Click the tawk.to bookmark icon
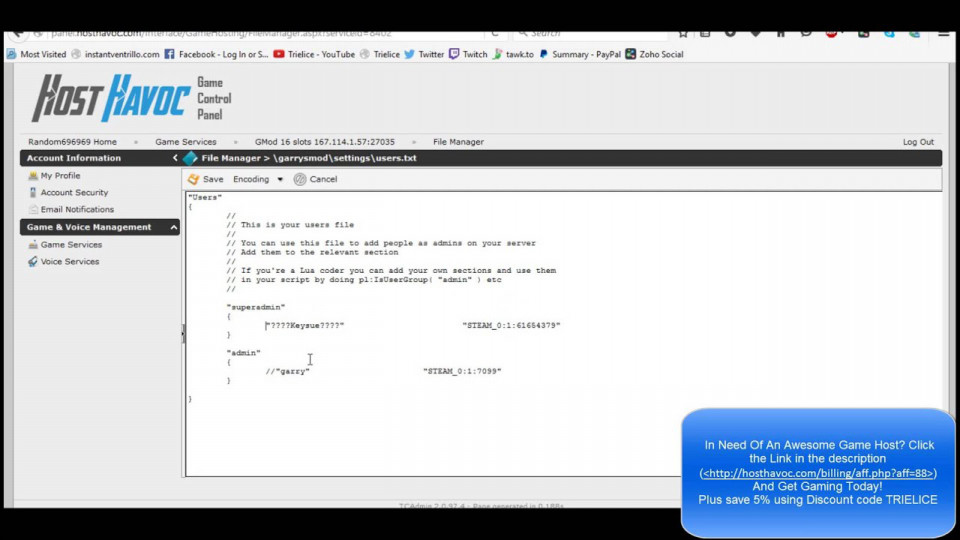 pos(498,54)
